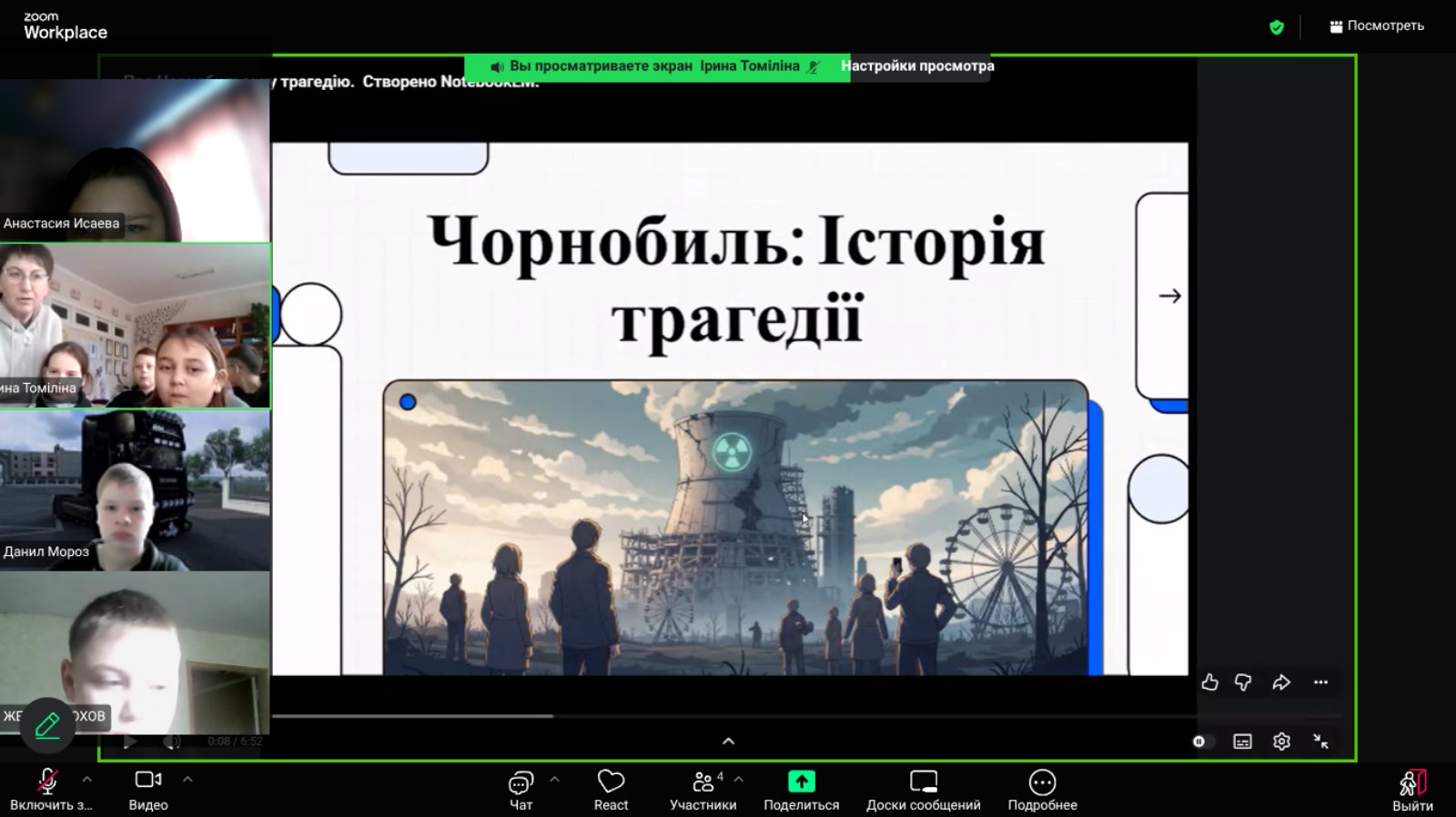Image resolution: width=1456 pixels, height=817 pixels.
Task: Click the annotation pencil icon
Action: tap(47, 725)
